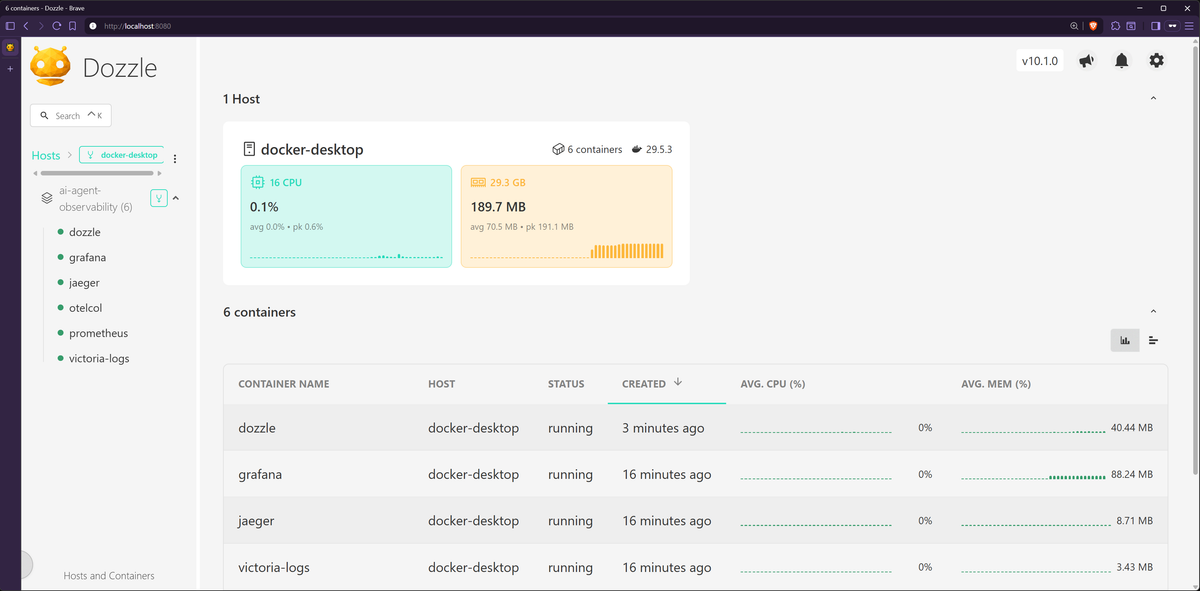Screen dimensions: 1200x591
Task: Open grafana row in containers table
Action: [x=695, y=474]
